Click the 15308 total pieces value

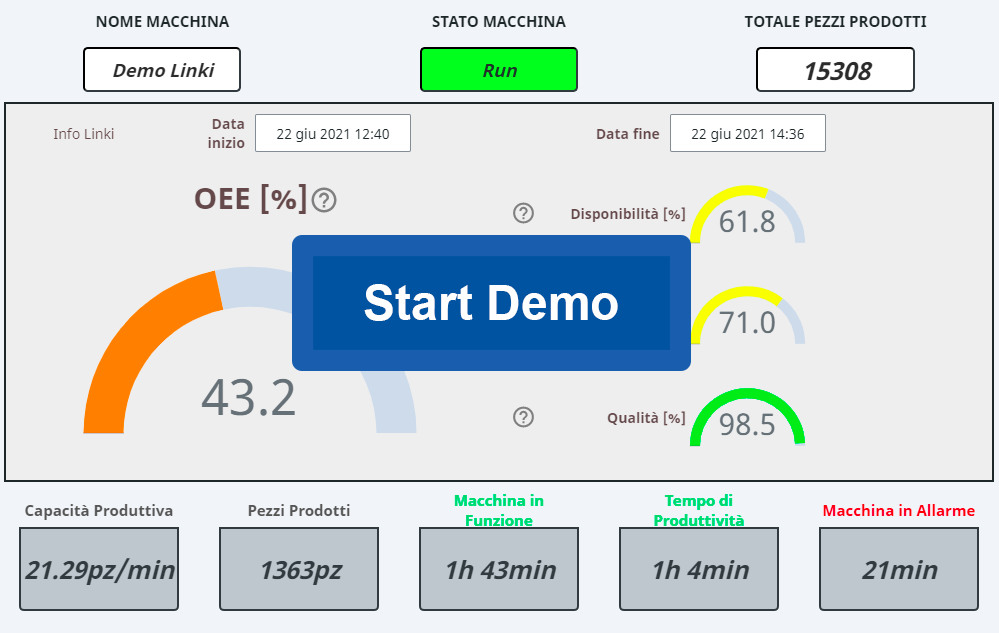[835, 69]
